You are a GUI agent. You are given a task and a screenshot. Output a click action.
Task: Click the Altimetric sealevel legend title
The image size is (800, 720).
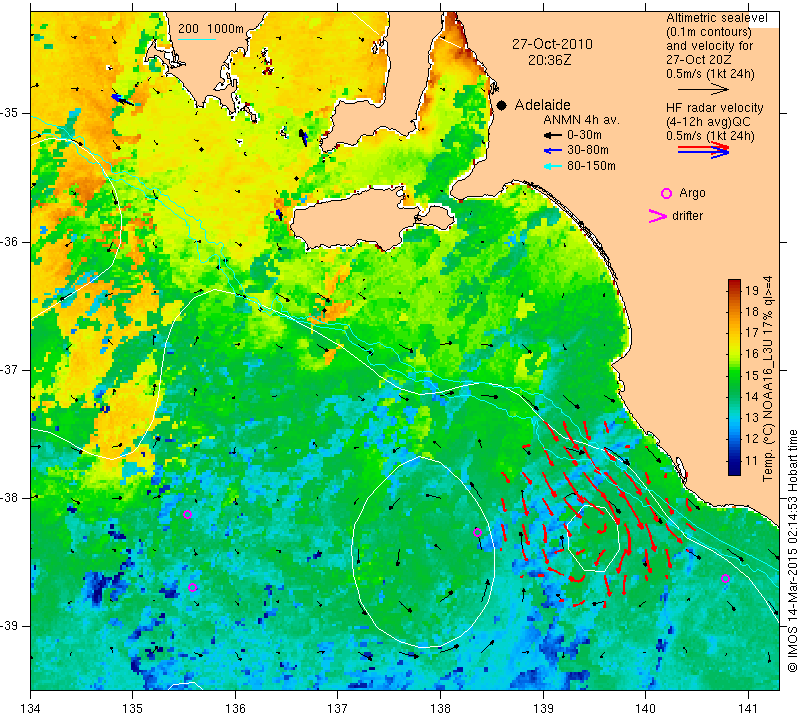[x=717, y=18]
